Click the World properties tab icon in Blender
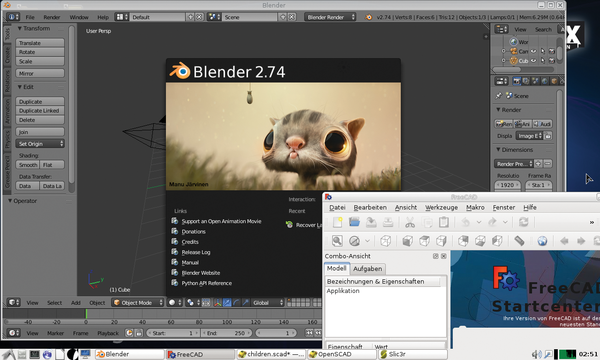This screenshot has height=360, width=600. tap(545, 81)
